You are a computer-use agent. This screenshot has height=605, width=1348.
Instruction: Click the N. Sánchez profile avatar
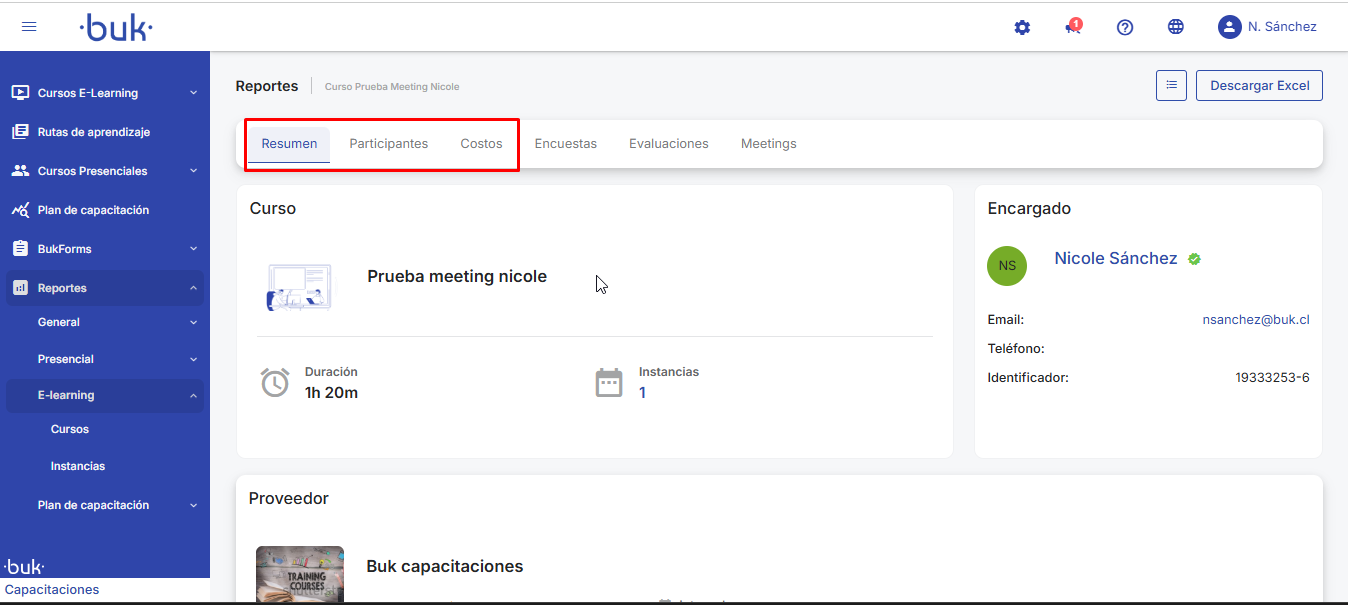(1229, 27)
